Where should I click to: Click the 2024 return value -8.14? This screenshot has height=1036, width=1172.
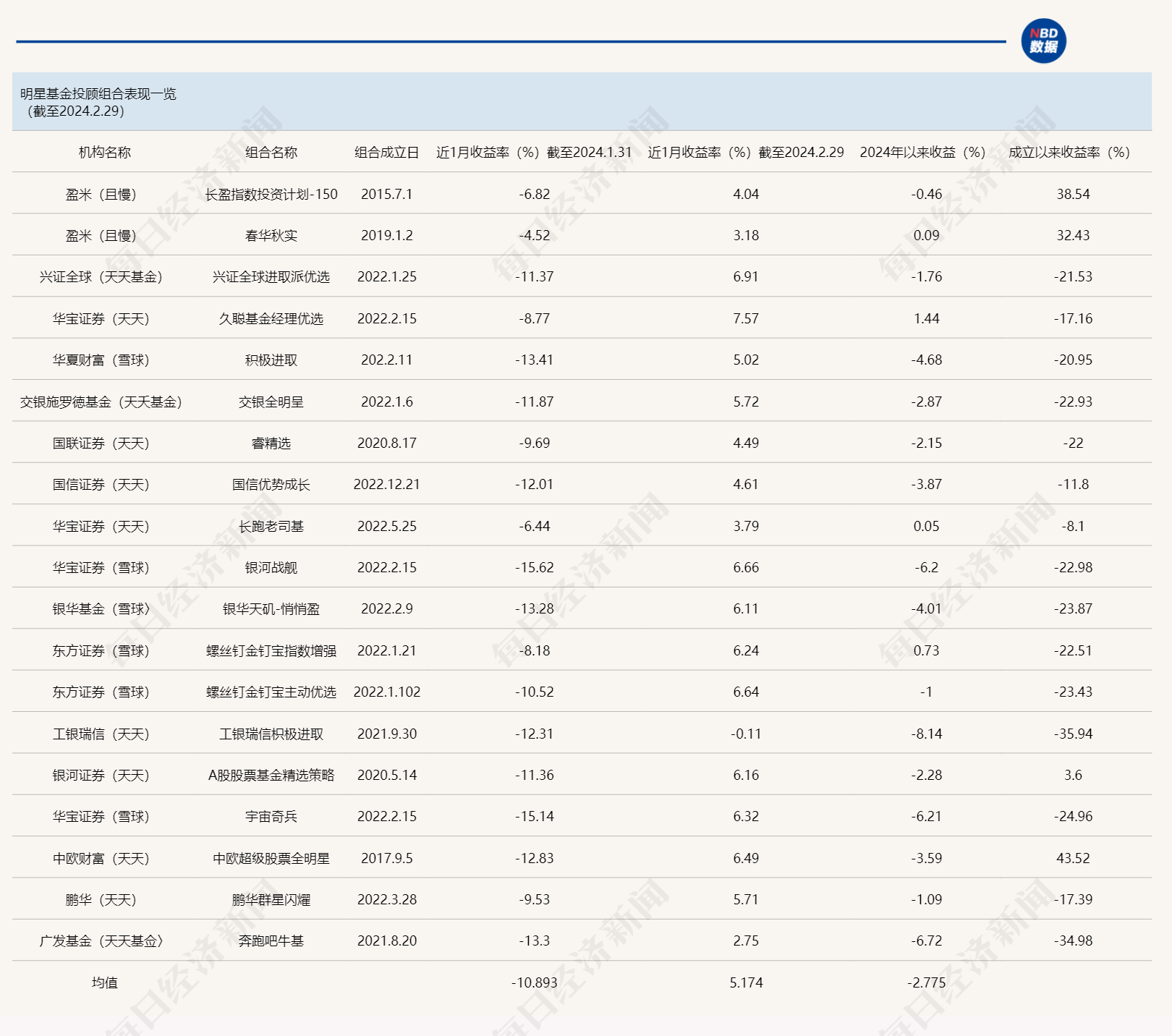tap(926, 734)
